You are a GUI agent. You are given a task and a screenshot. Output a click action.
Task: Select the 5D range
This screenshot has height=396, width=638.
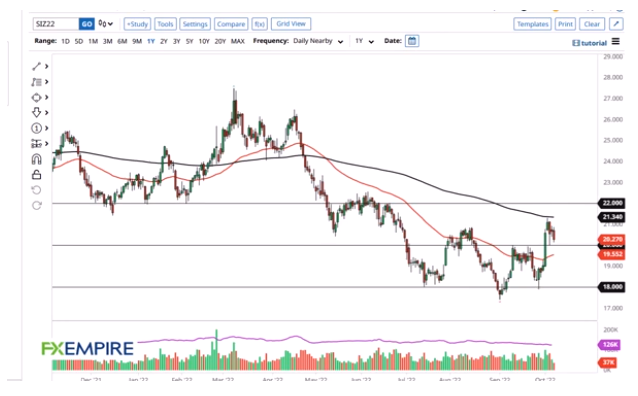[79, 41]
